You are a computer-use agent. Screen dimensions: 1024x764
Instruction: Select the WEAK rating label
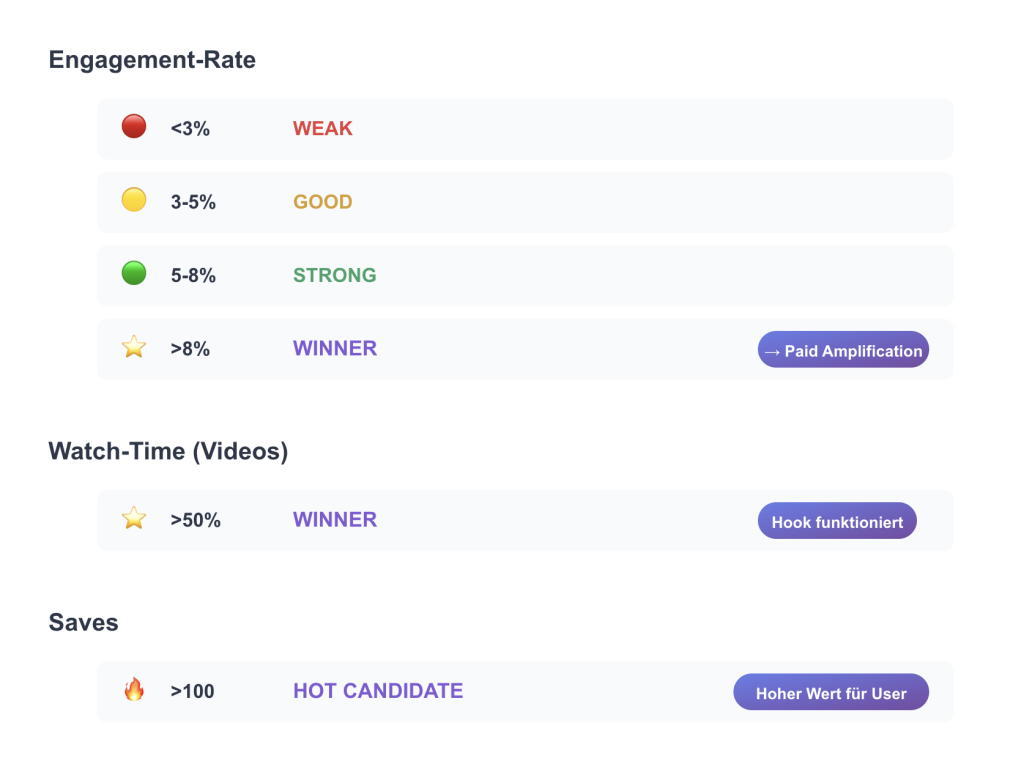tap(322, 128)
